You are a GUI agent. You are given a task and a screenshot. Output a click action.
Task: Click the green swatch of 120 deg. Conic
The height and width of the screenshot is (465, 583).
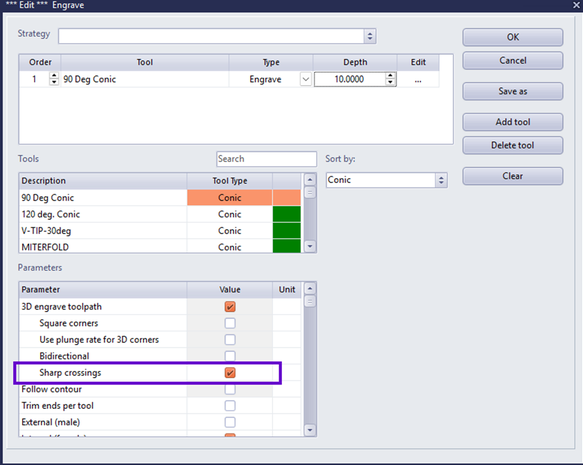286,214
